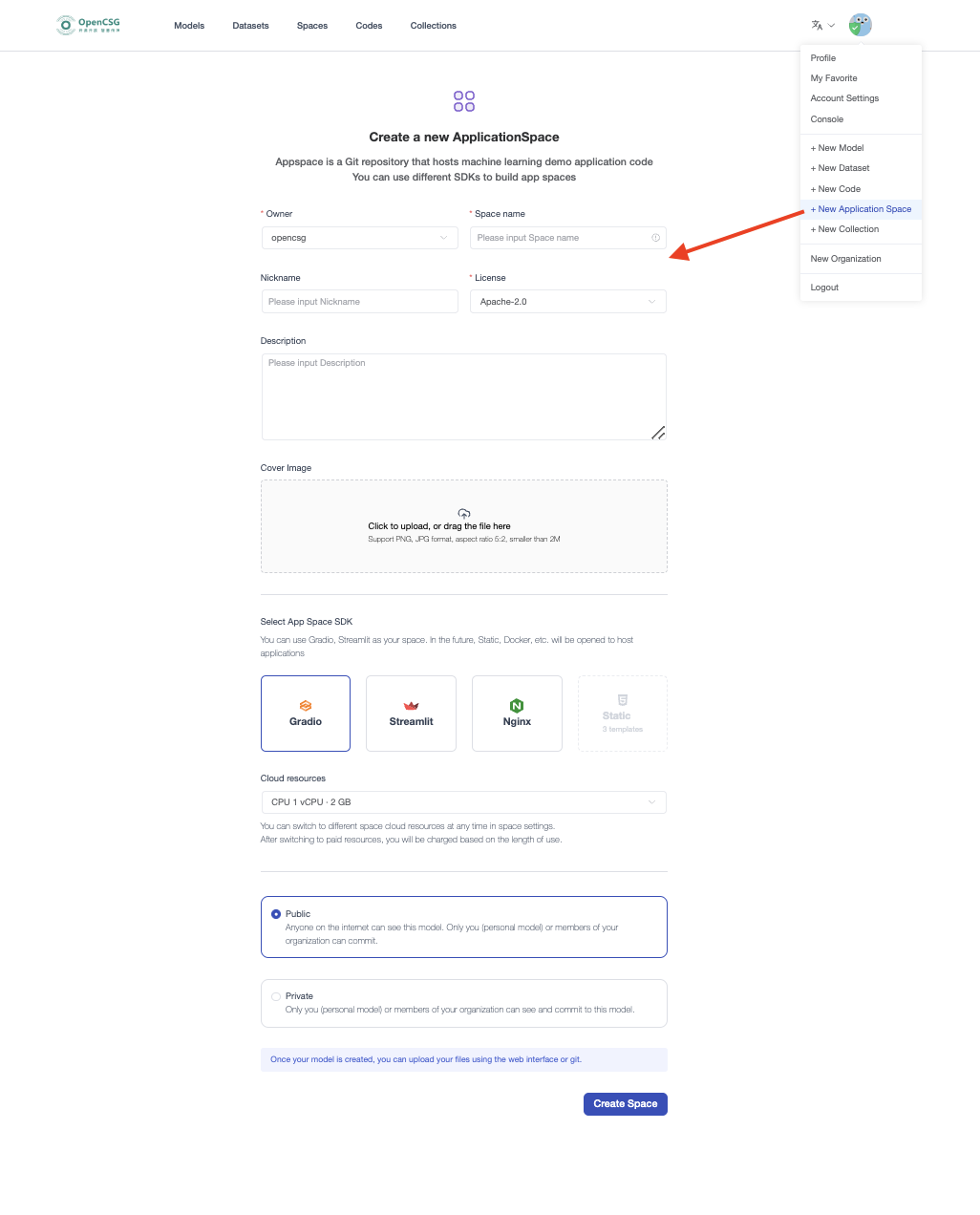
Task: Open the Owner dropdown showing opencsg
Action: (359, 237)
